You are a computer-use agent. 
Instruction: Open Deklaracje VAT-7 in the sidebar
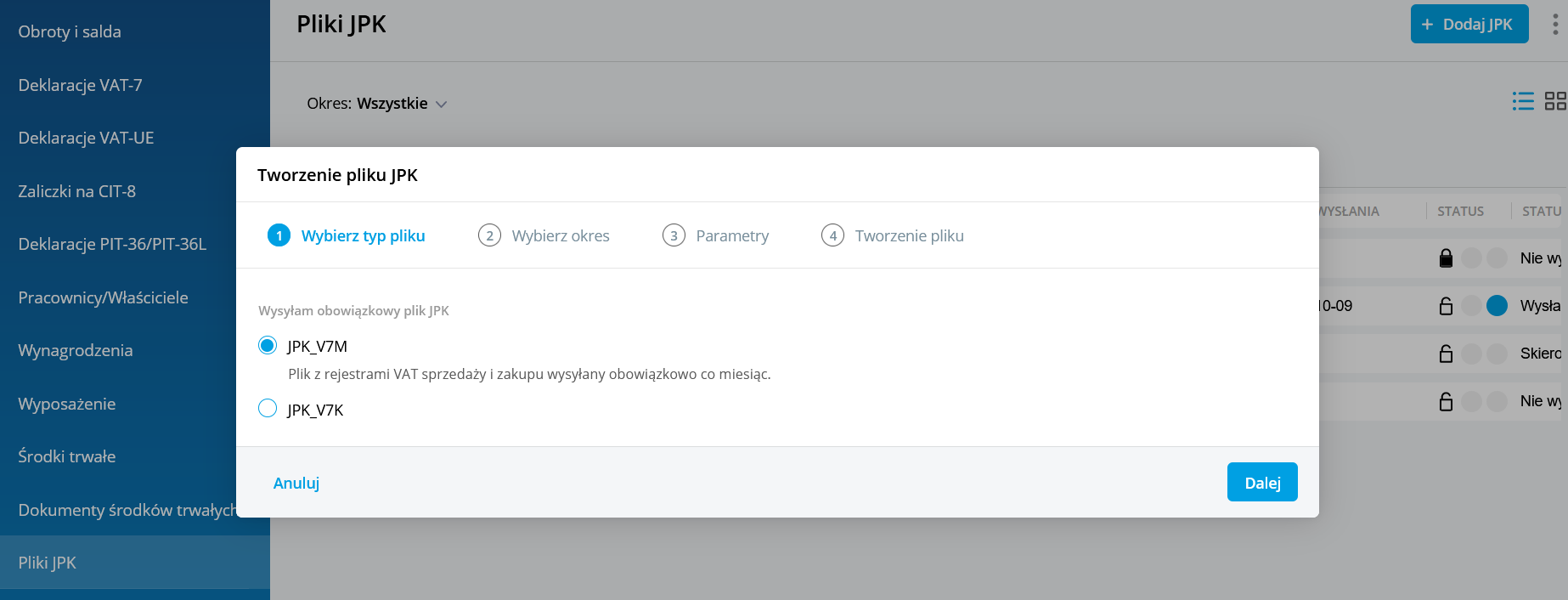pyautogui.click(x=80, y=85)
